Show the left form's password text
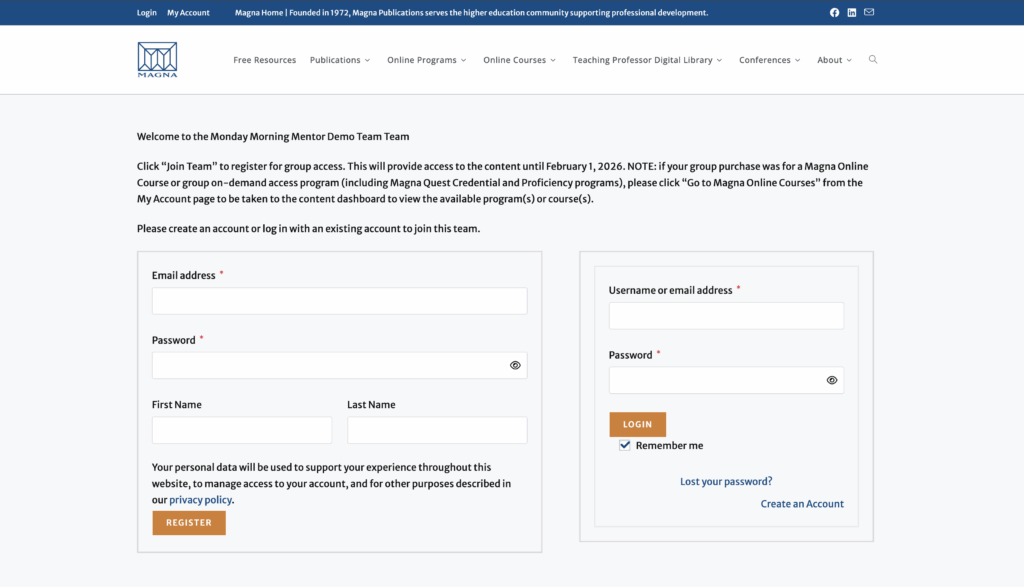1024x587 pixels. 516,365
